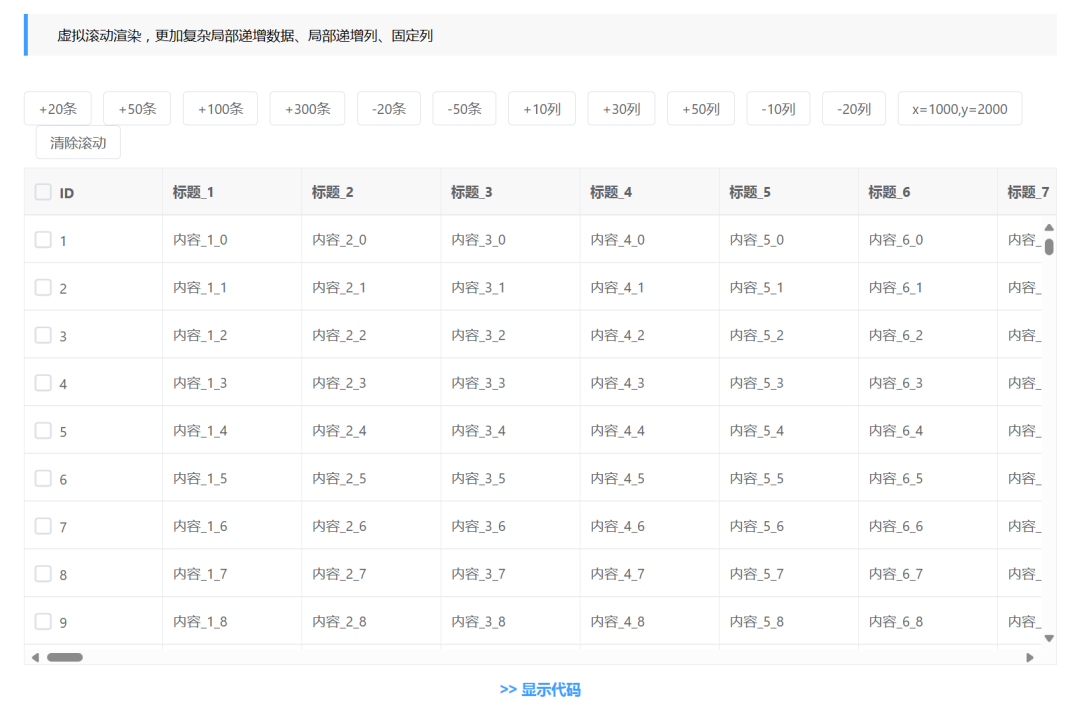Toggle the select-all checkbox in the ID header

42,191
